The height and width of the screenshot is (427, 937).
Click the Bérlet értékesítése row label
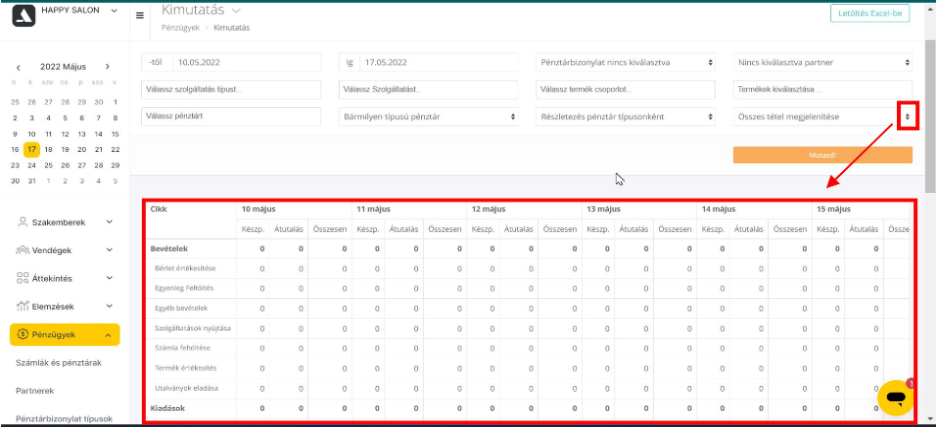click(185, 268)
